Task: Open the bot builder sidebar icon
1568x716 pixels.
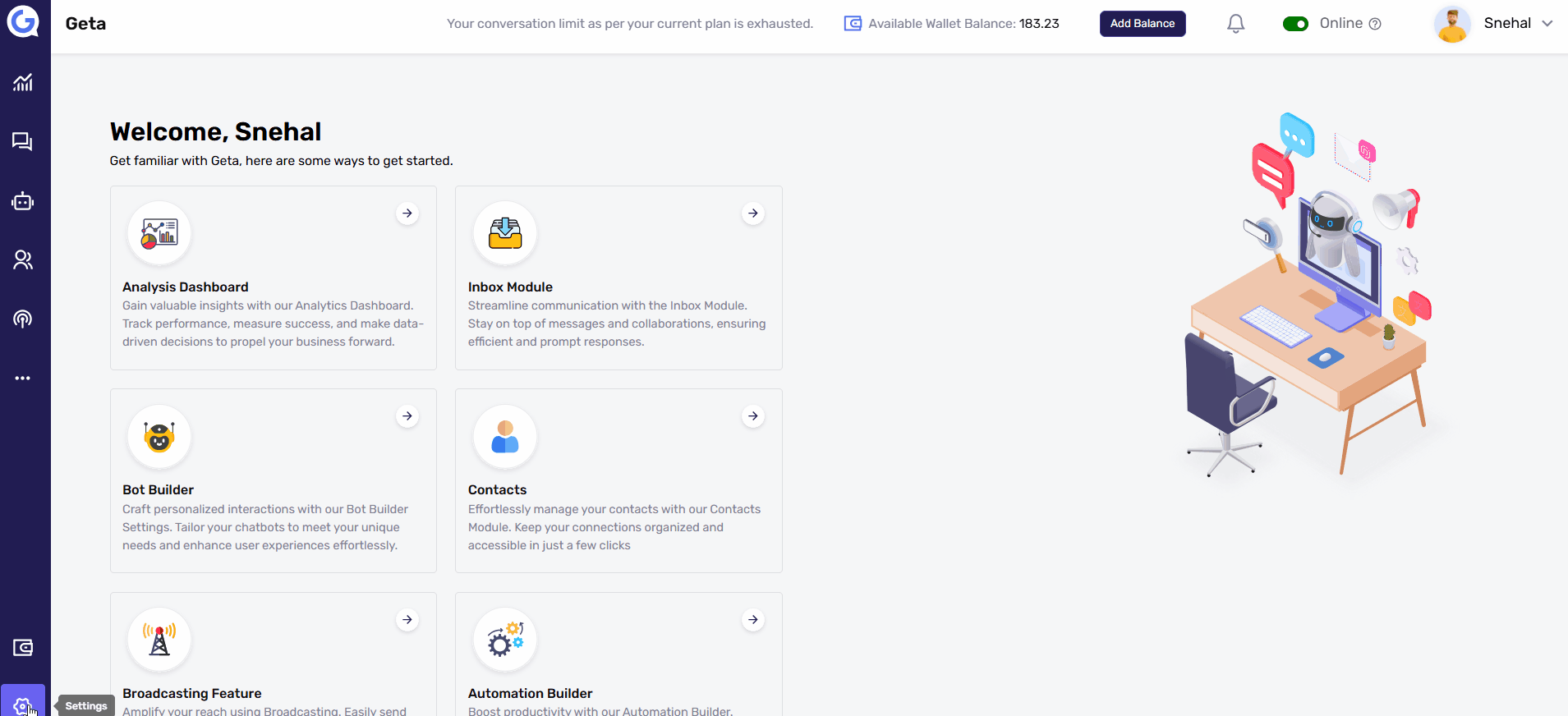Action: coord(23,201)
